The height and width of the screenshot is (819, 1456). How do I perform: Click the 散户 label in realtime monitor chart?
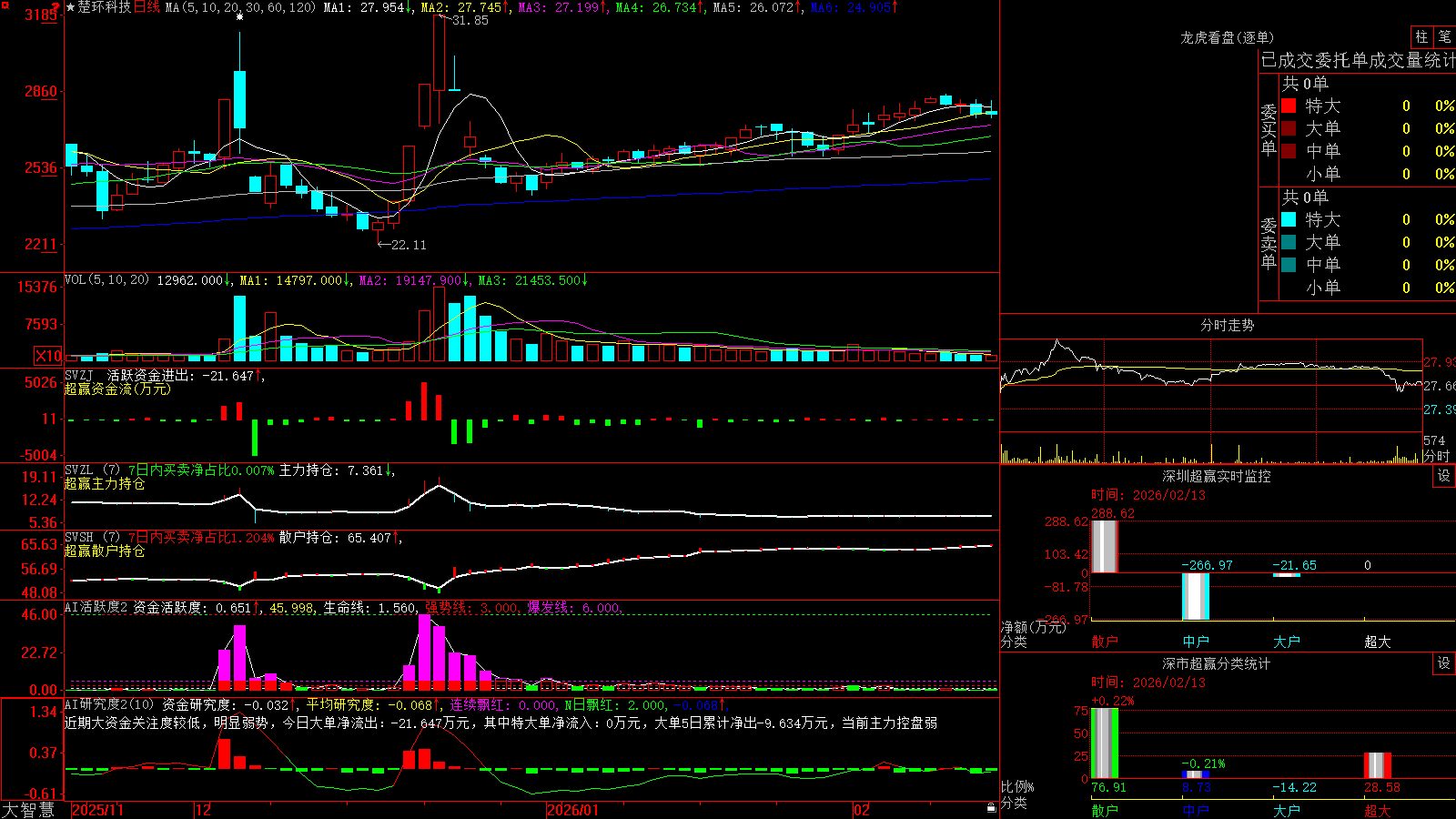(x=1105, y=642)
